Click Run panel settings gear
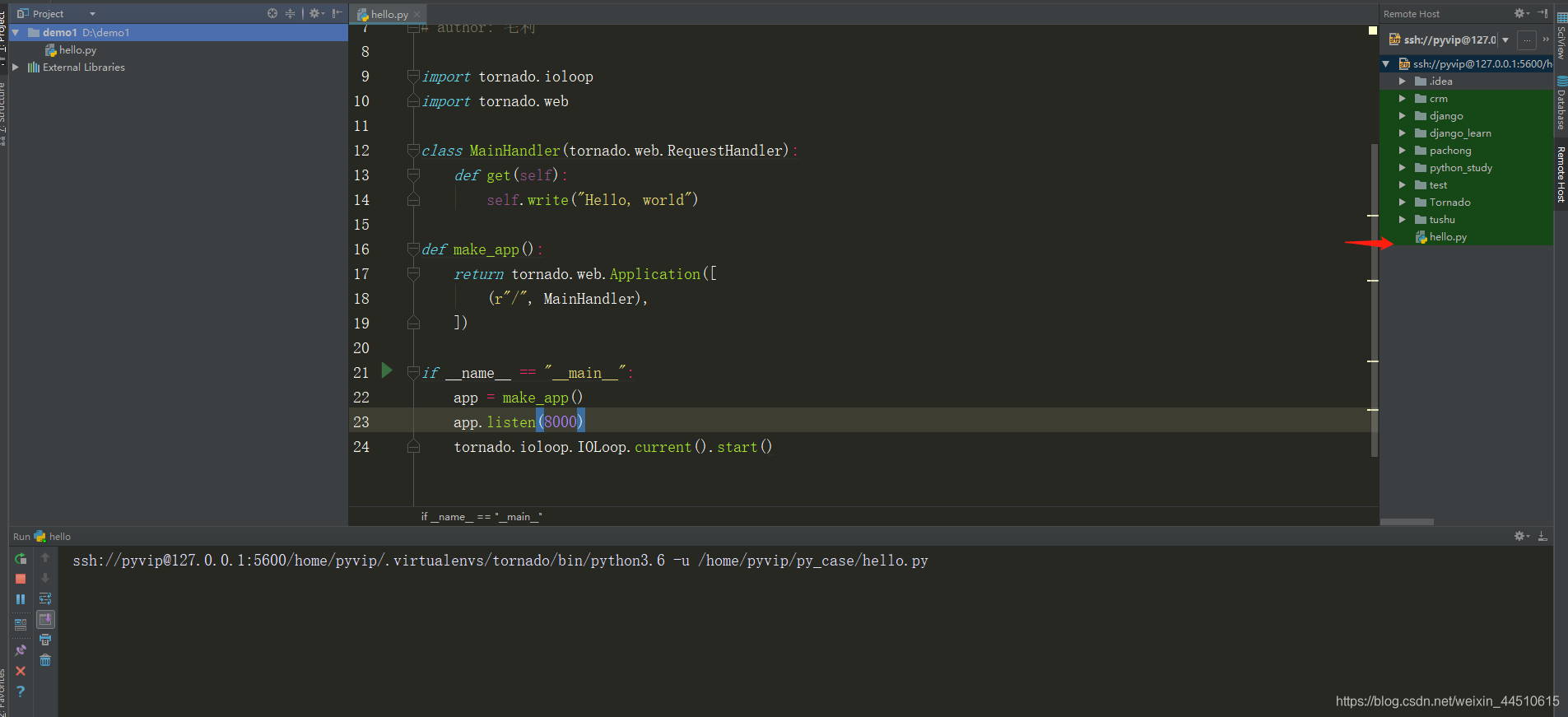1568x717 pixels. [1521, 536]
